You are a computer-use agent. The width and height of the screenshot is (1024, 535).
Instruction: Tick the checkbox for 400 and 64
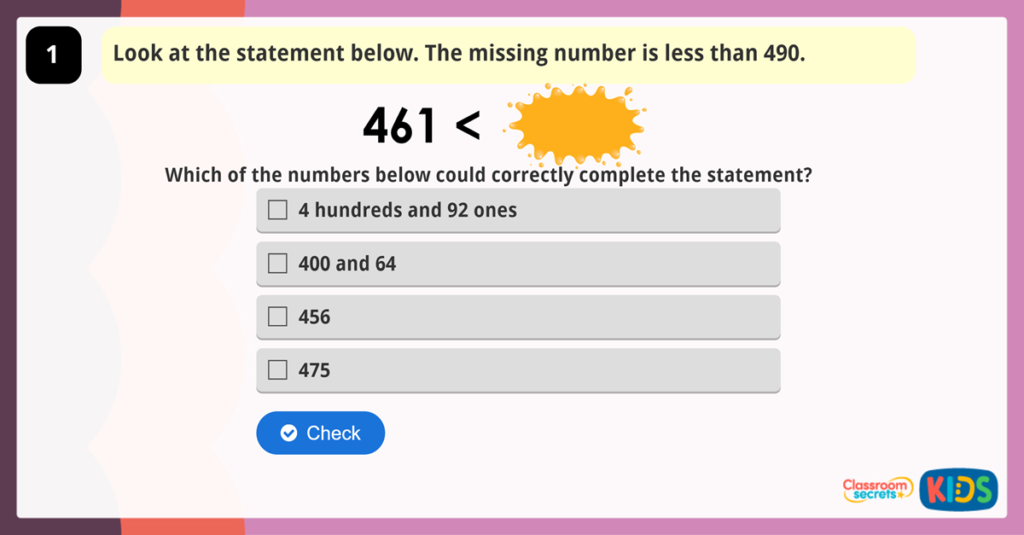point(278,264)
